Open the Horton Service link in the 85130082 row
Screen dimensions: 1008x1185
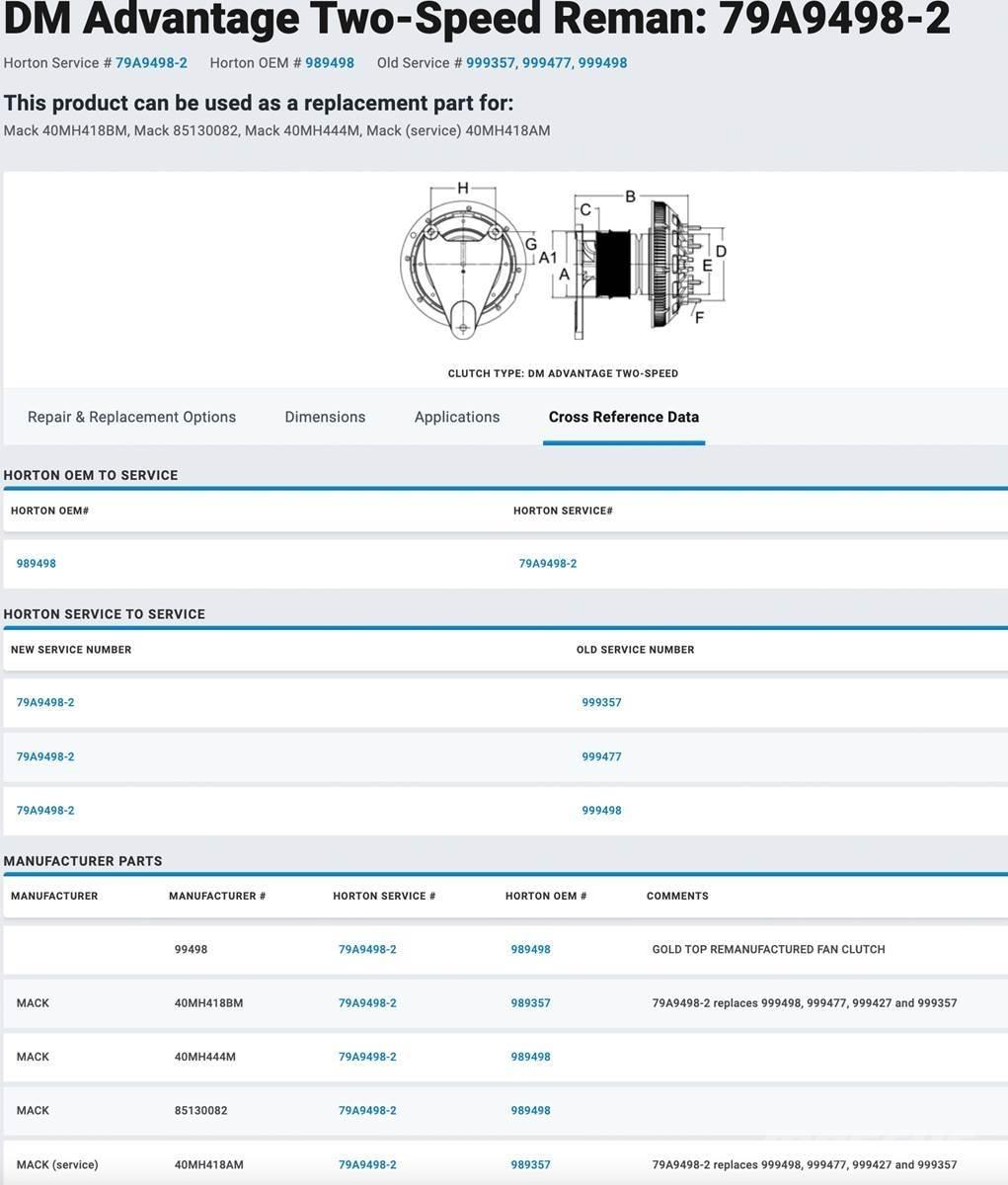pyautogui.click(x=367, y=1111)
